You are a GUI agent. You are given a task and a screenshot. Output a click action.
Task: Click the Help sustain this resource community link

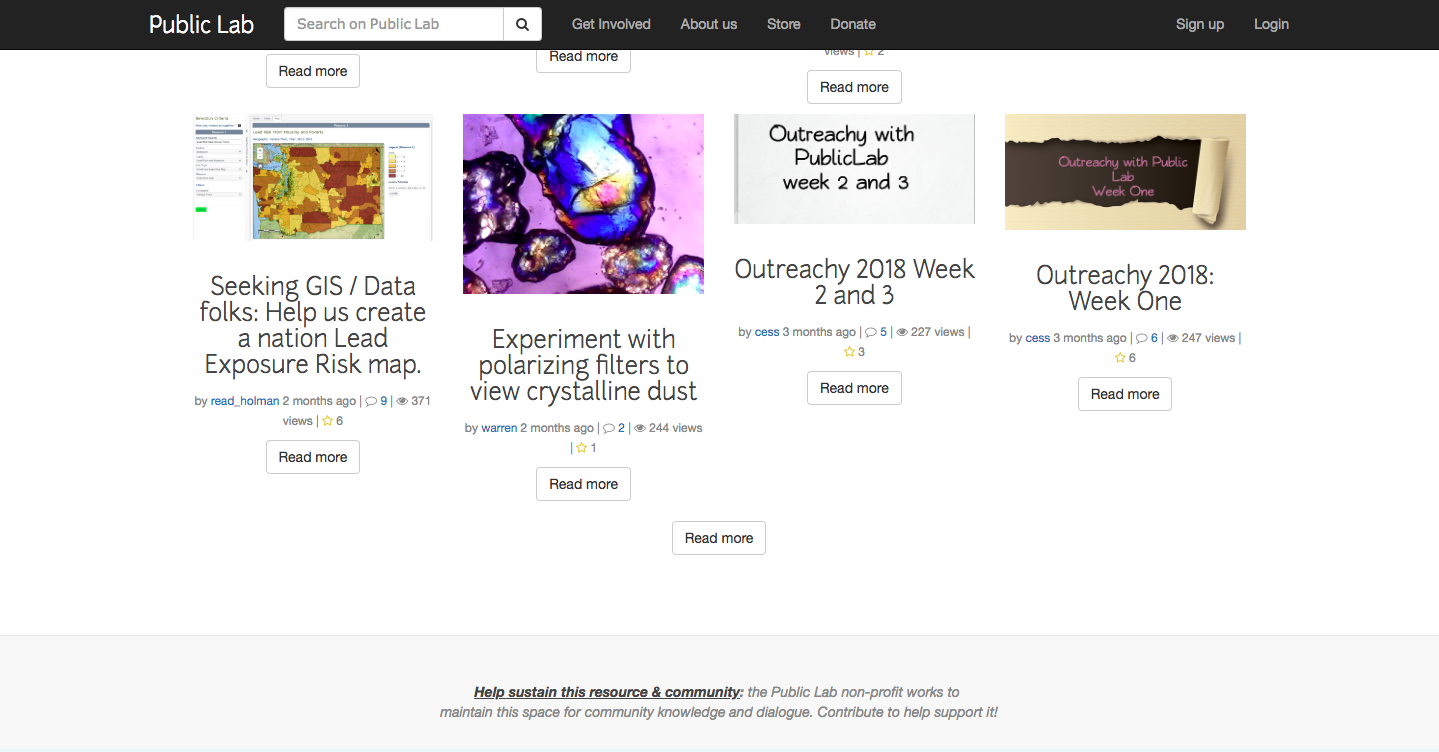[607, 691]
